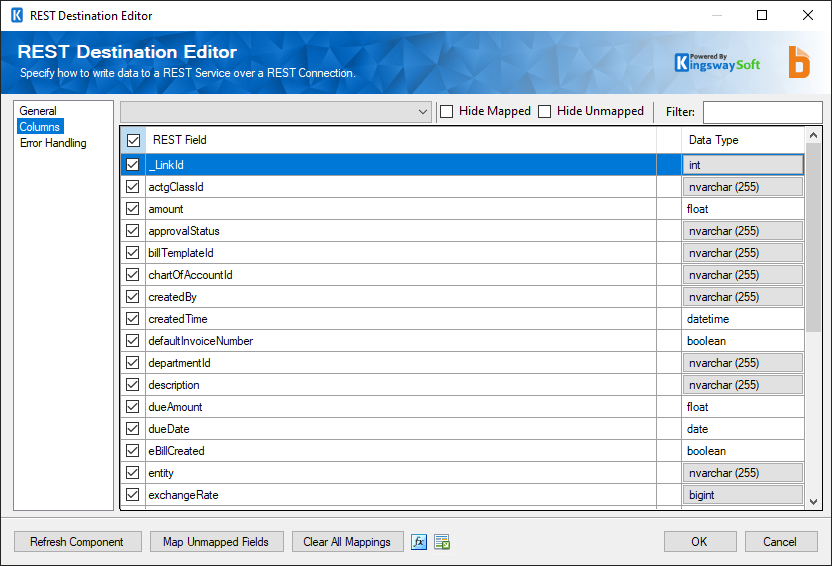Select the boolean cell for defaultInvoiceNumber
The image size is (832, 566).
point(743,341)
